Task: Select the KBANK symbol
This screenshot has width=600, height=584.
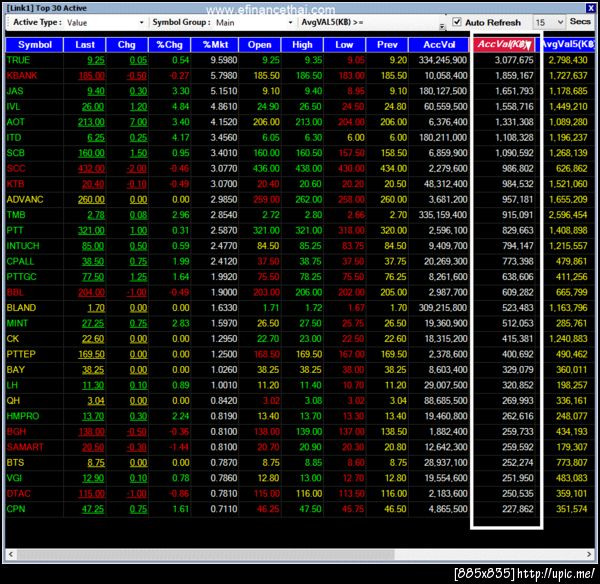Action: pos(22,76)
